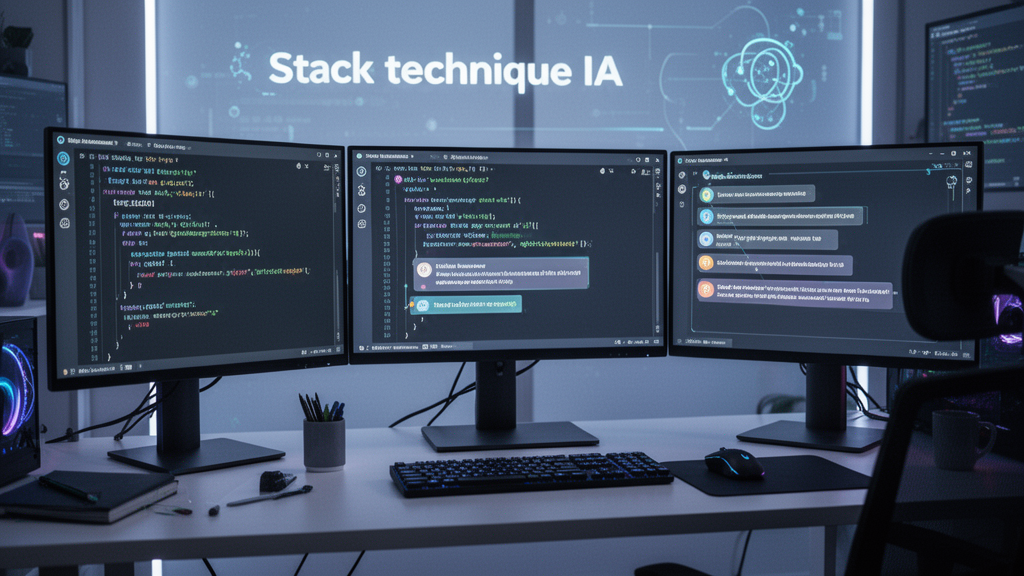Viewport: 1024px width, 576px height.
Task: Open the second tab in middle monitor's title bar
Action: pyautogui.click(x=466, y=157)
